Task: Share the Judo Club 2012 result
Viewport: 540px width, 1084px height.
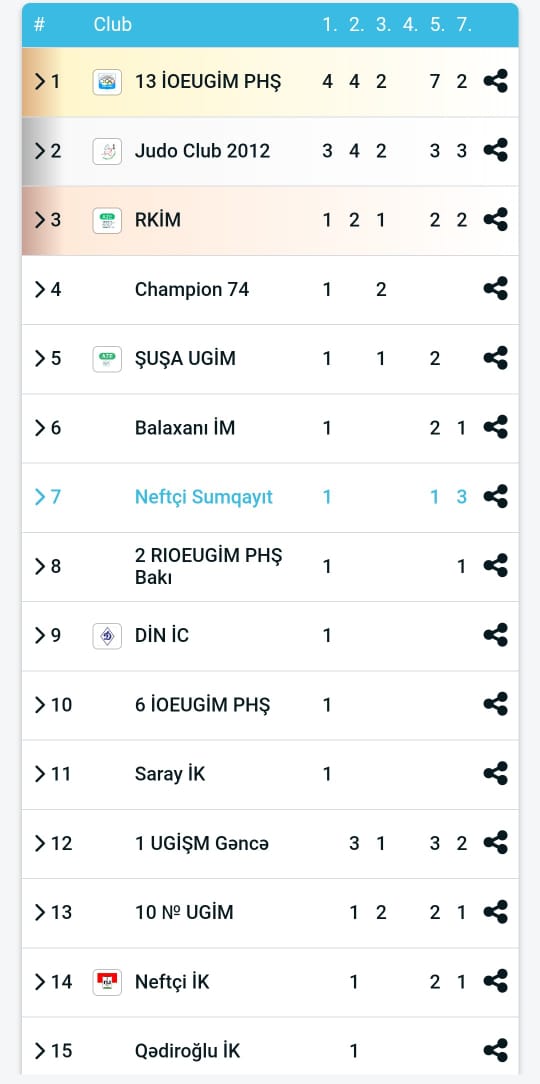Action: [x=495, y=151]
